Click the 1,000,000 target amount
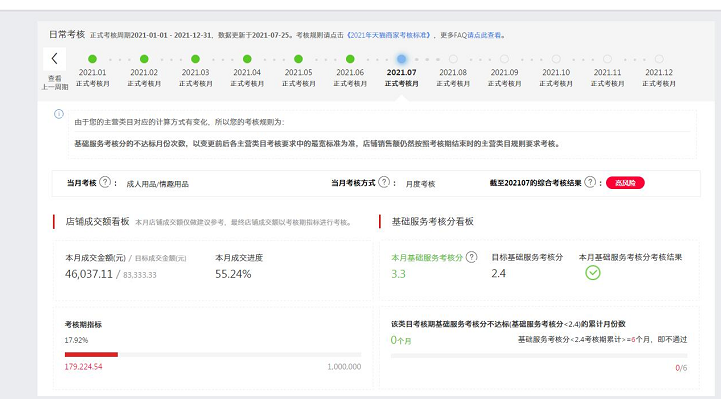The height and width of the screenshot is (399, 721). (x=344, y=367)
